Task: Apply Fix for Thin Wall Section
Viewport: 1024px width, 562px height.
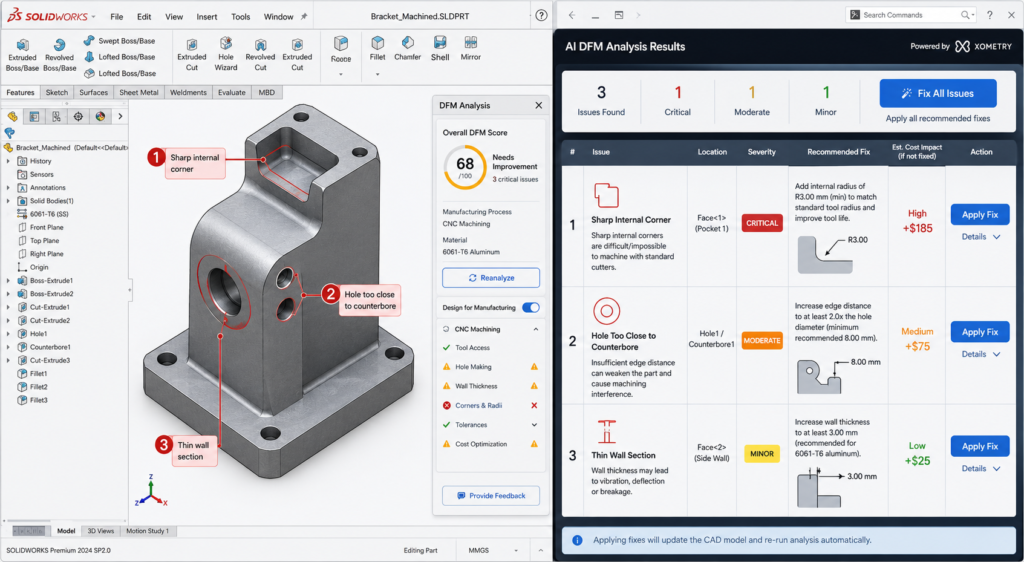Action: tap(980, 446)
